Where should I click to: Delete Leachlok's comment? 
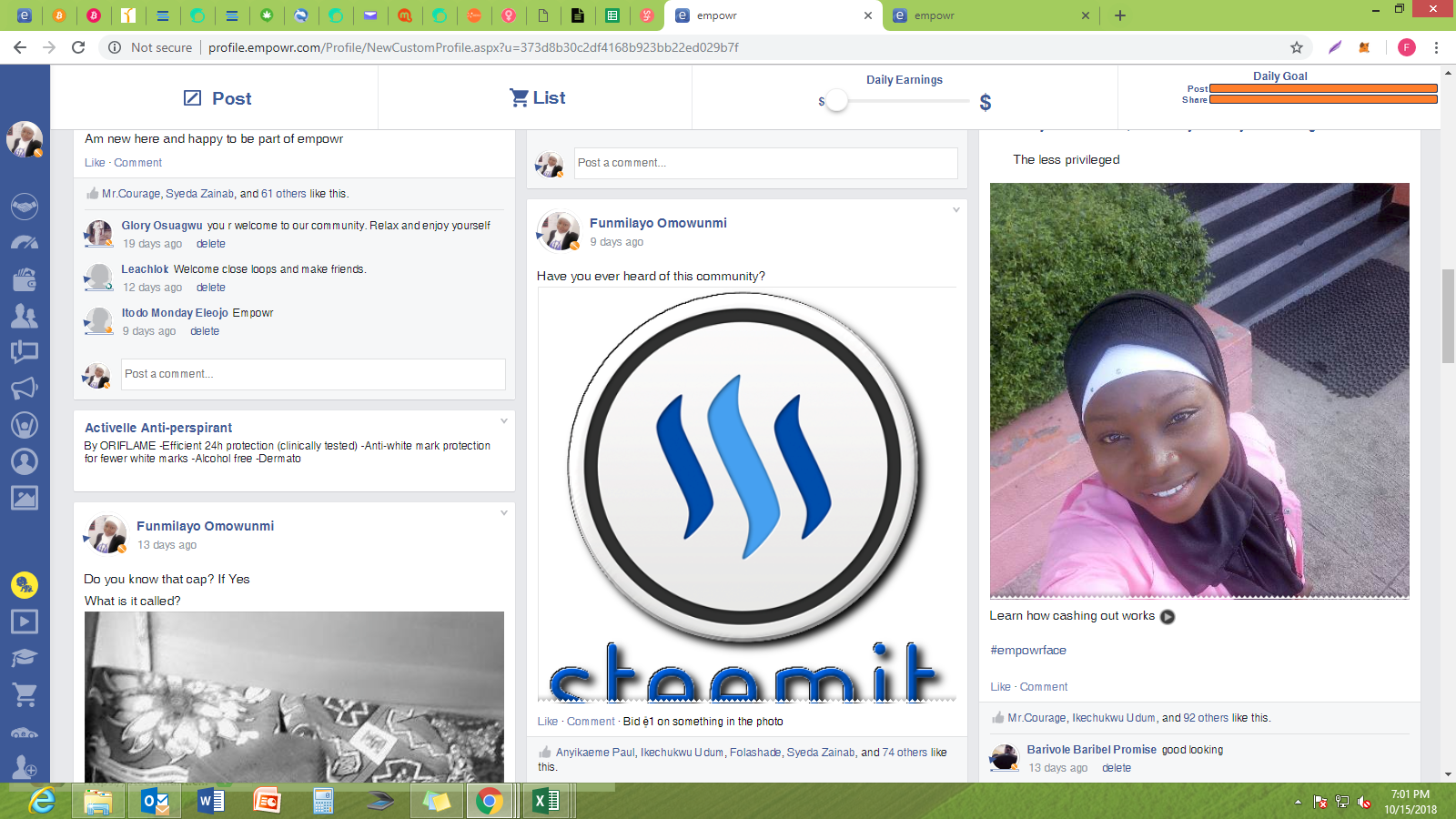tap(211, 288)
